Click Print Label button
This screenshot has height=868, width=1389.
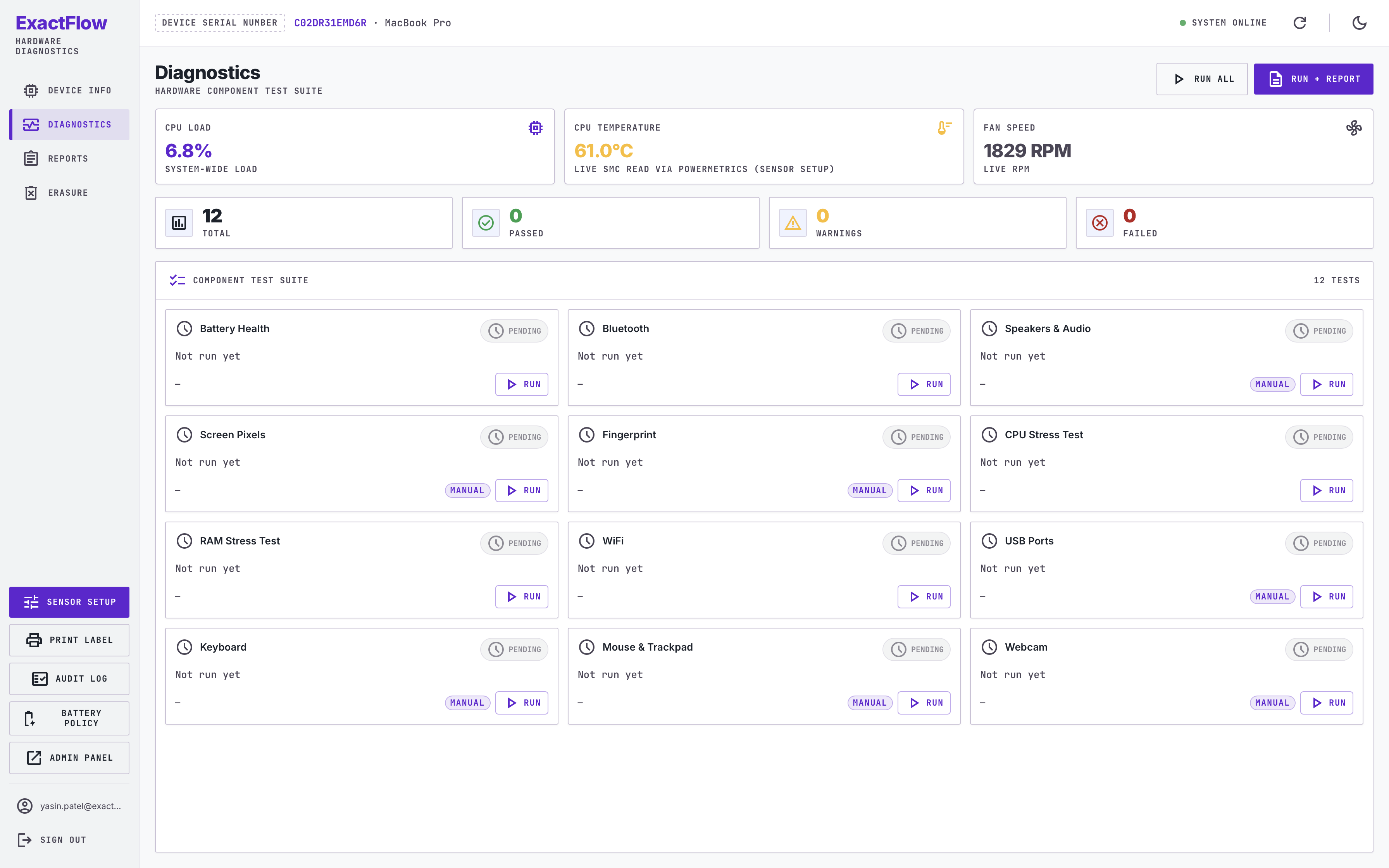69,639
